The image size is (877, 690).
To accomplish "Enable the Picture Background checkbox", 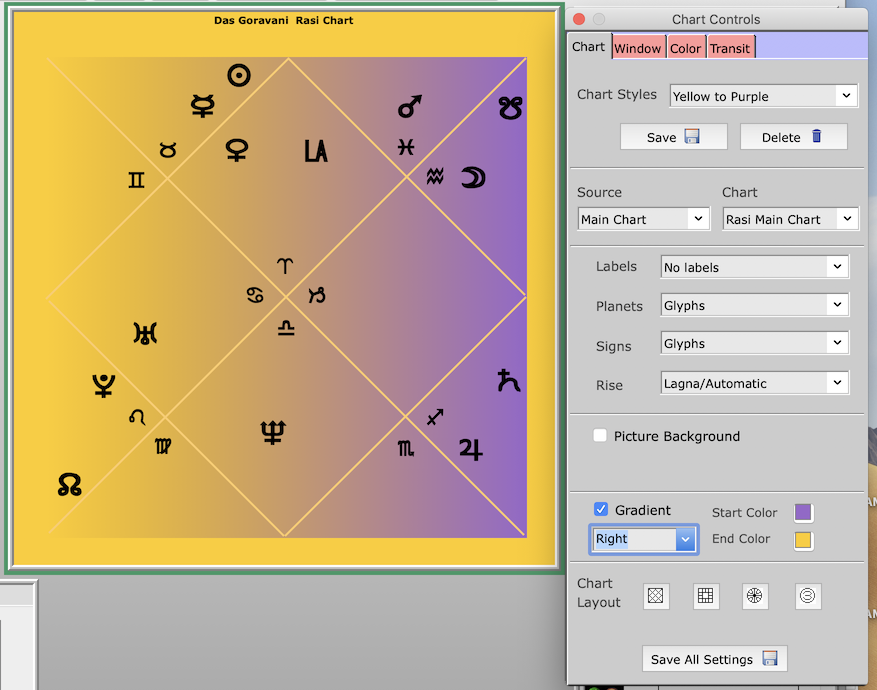I will click(600, 436).
